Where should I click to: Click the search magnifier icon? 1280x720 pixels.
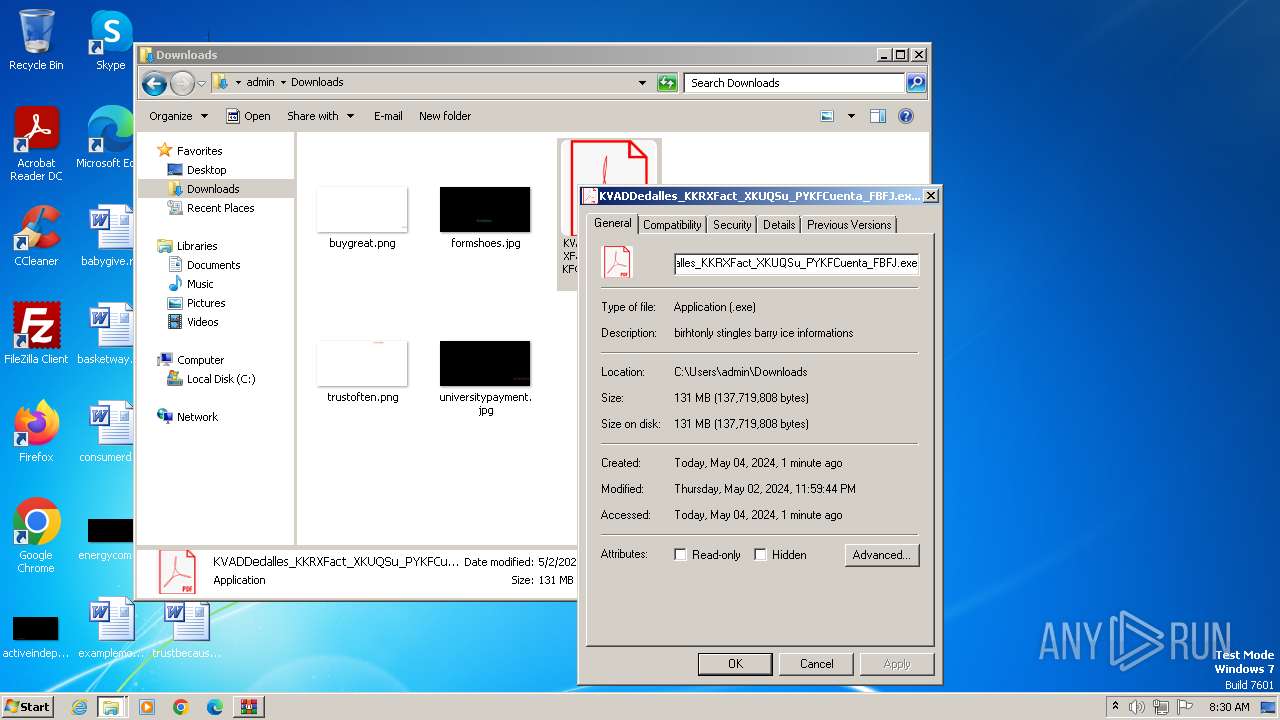(915, 83)
